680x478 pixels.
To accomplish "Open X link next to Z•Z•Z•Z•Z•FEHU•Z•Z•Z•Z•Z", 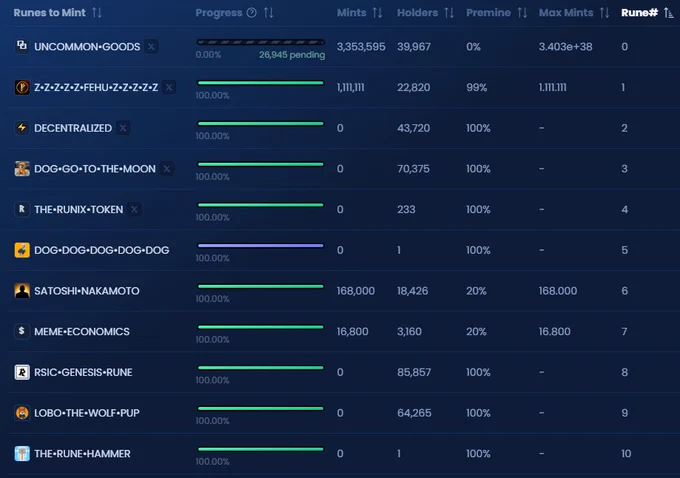I will (x=169, y=87).
